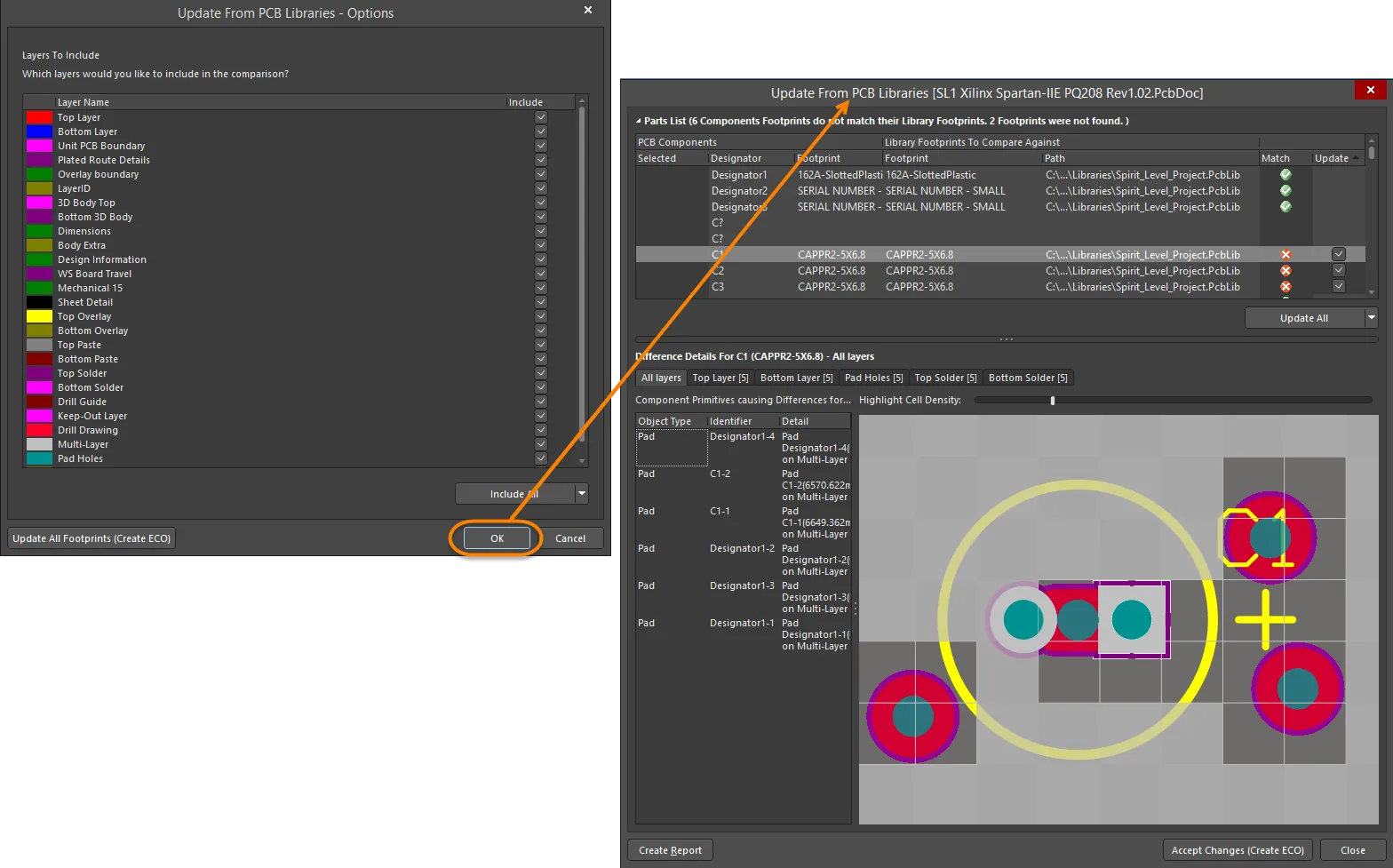The height and width of the screenshot is (868, 1393).
Task: Click the red mismatch icon for C1
Action: coord(1285,255)
